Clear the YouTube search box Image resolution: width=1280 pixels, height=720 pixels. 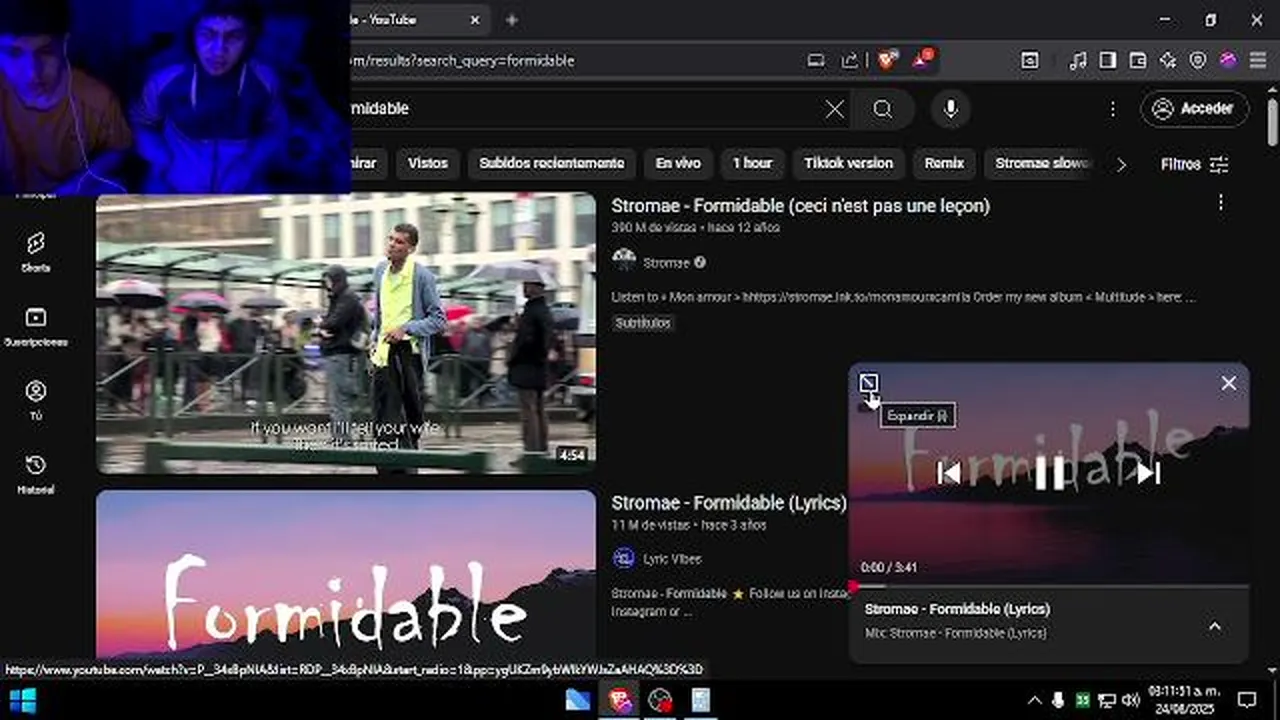[x=834, y=109]
